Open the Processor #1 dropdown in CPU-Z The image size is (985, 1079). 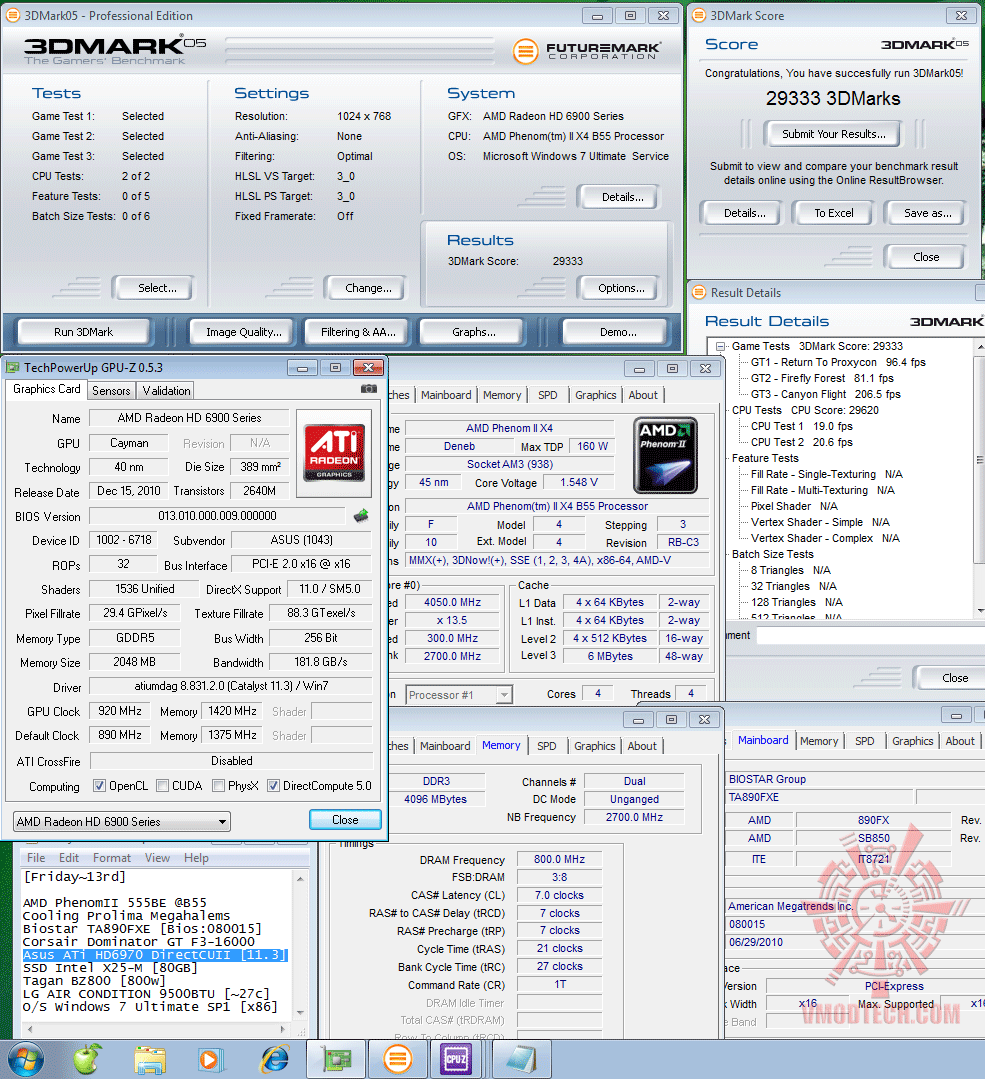[459, 695]
